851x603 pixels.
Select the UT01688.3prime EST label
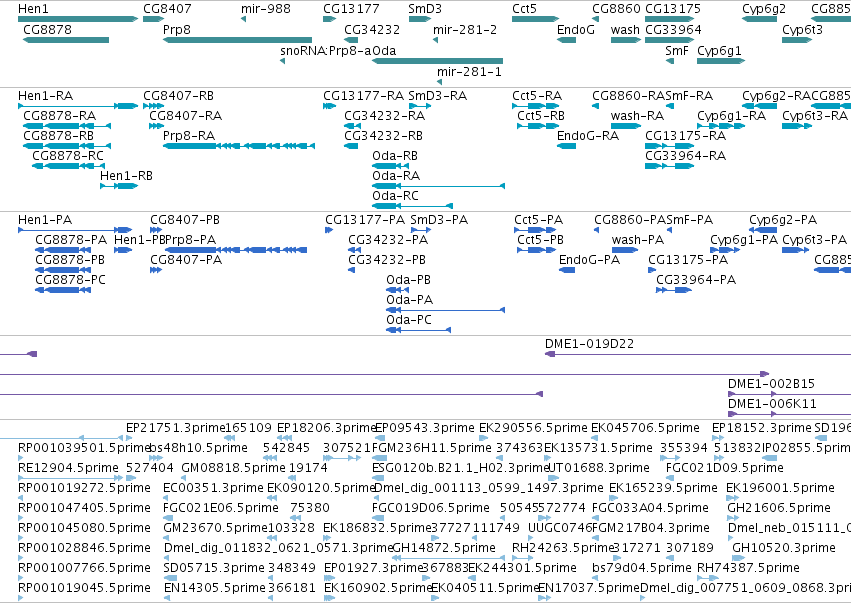click(x=599, y=468)
